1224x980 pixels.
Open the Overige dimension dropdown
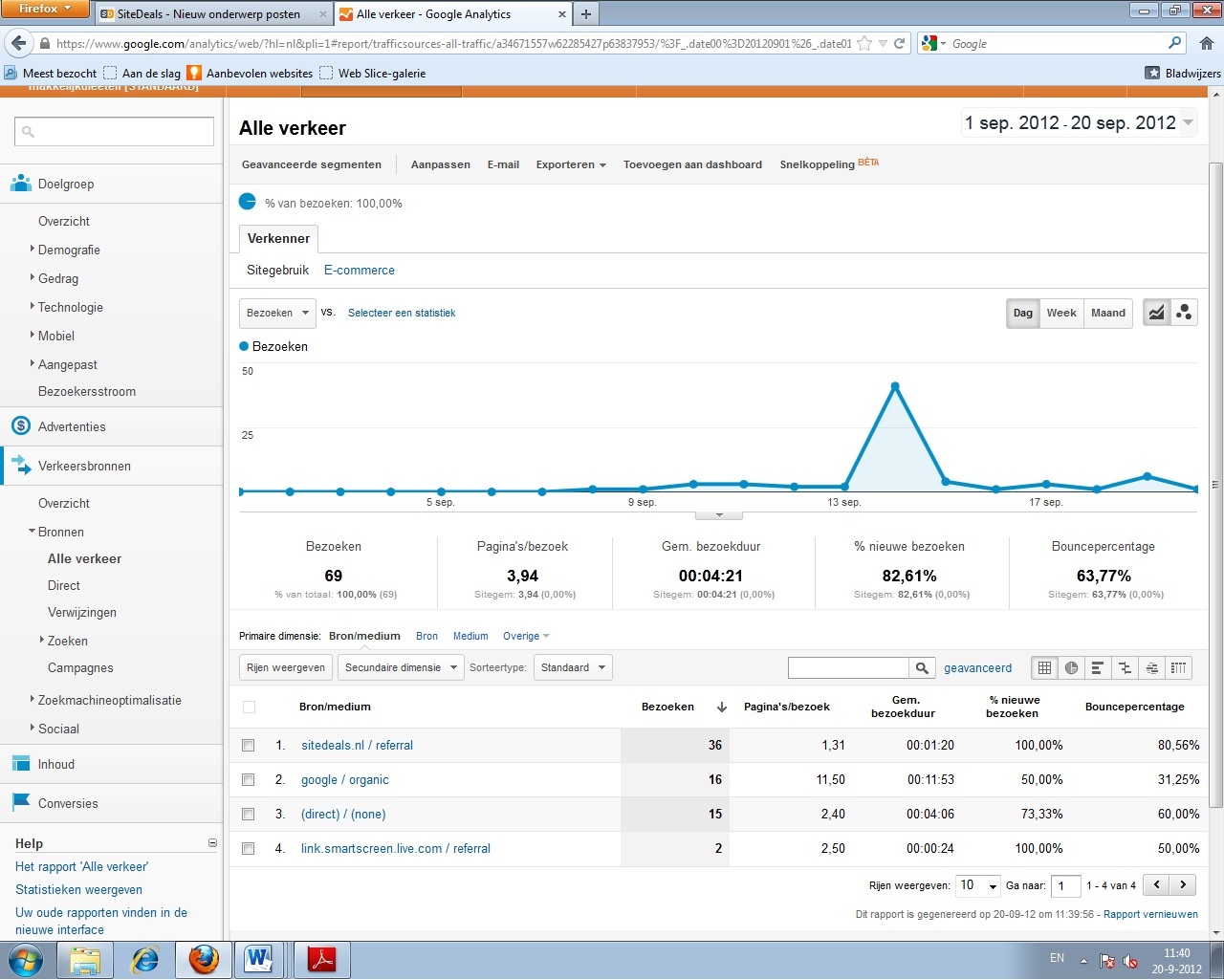(526, 636)
